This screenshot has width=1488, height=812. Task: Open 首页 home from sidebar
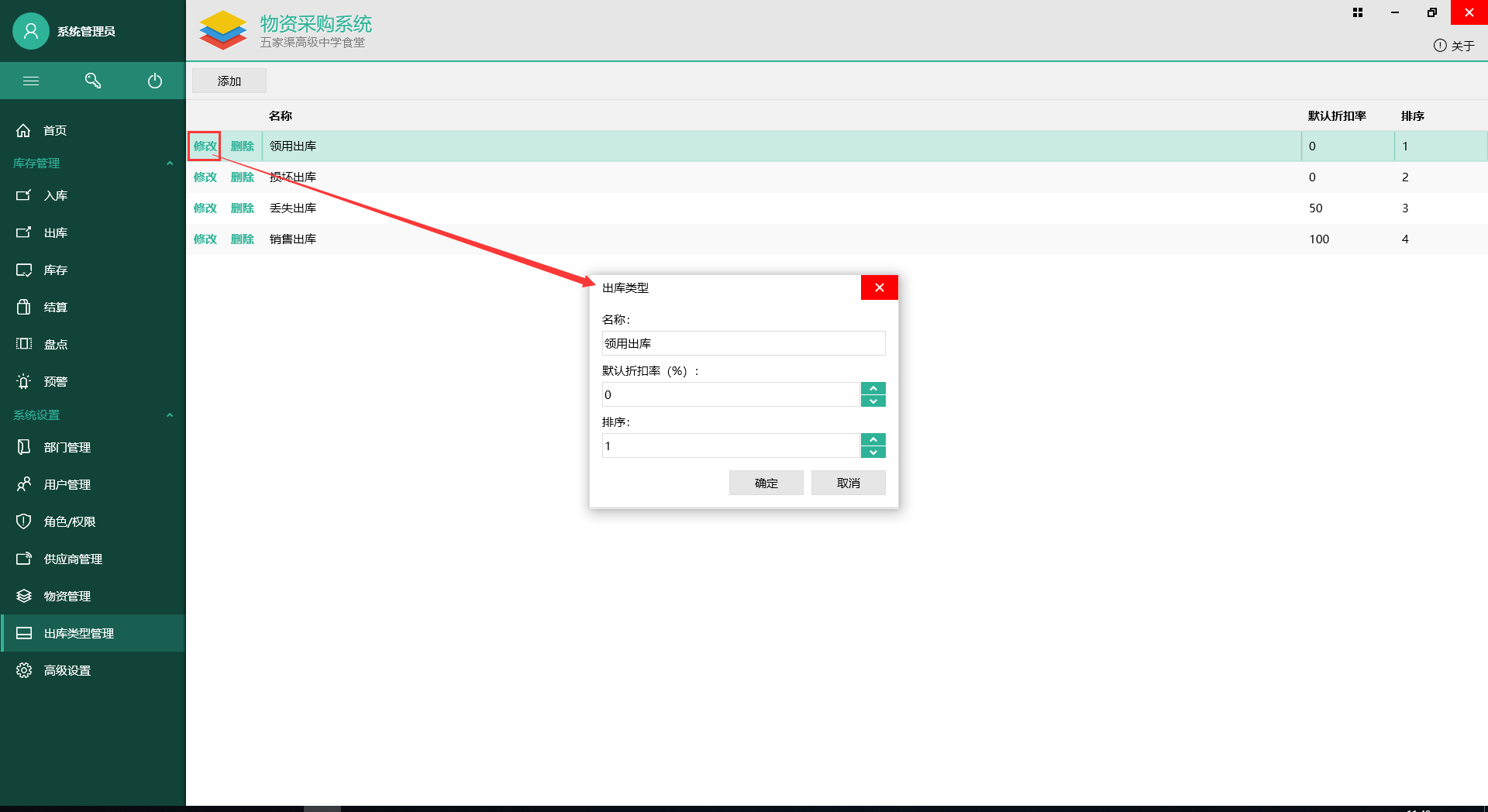point(54,130)
